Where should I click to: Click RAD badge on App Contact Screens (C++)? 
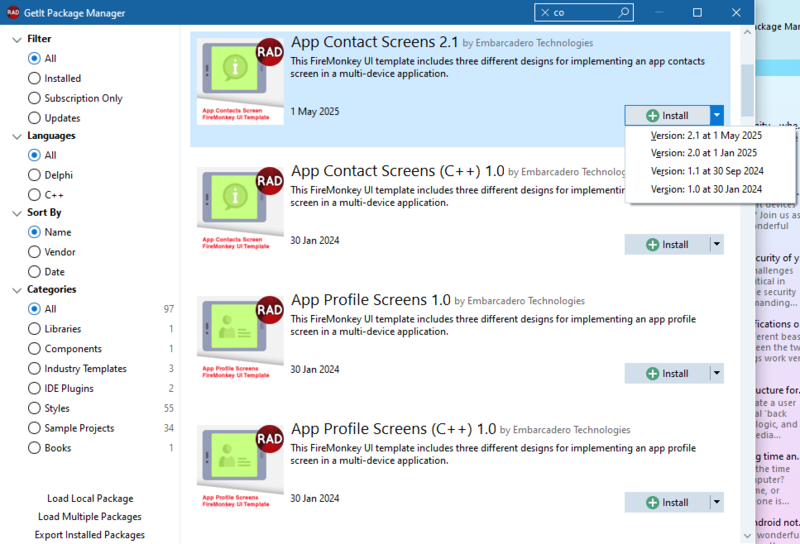(269, 181)
